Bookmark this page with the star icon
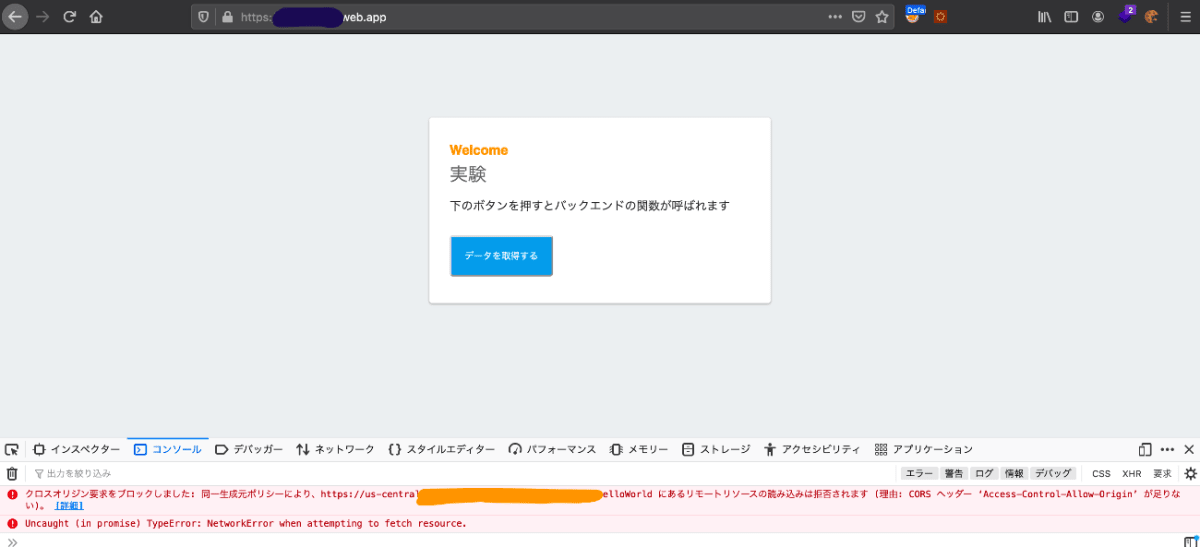The image size is (1200, 547). (x=882, y=17)
